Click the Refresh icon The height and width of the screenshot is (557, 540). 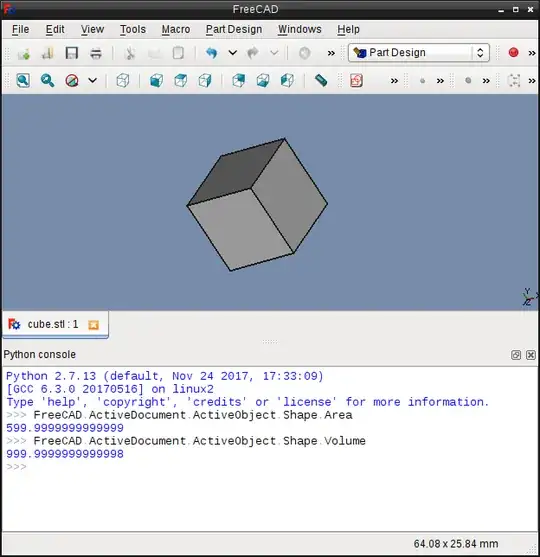pyautogui.click(x=304, y=53)
